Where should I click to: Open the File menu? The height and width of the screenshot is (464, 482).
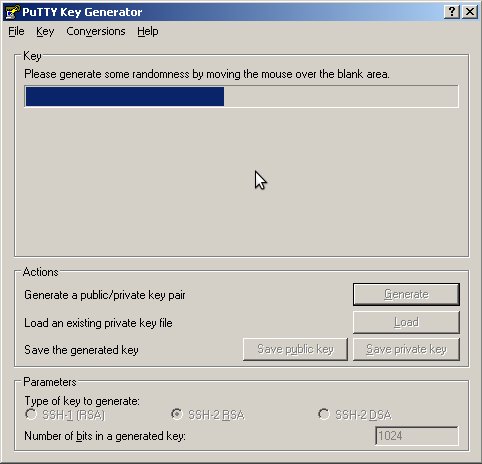pos(16,31)
